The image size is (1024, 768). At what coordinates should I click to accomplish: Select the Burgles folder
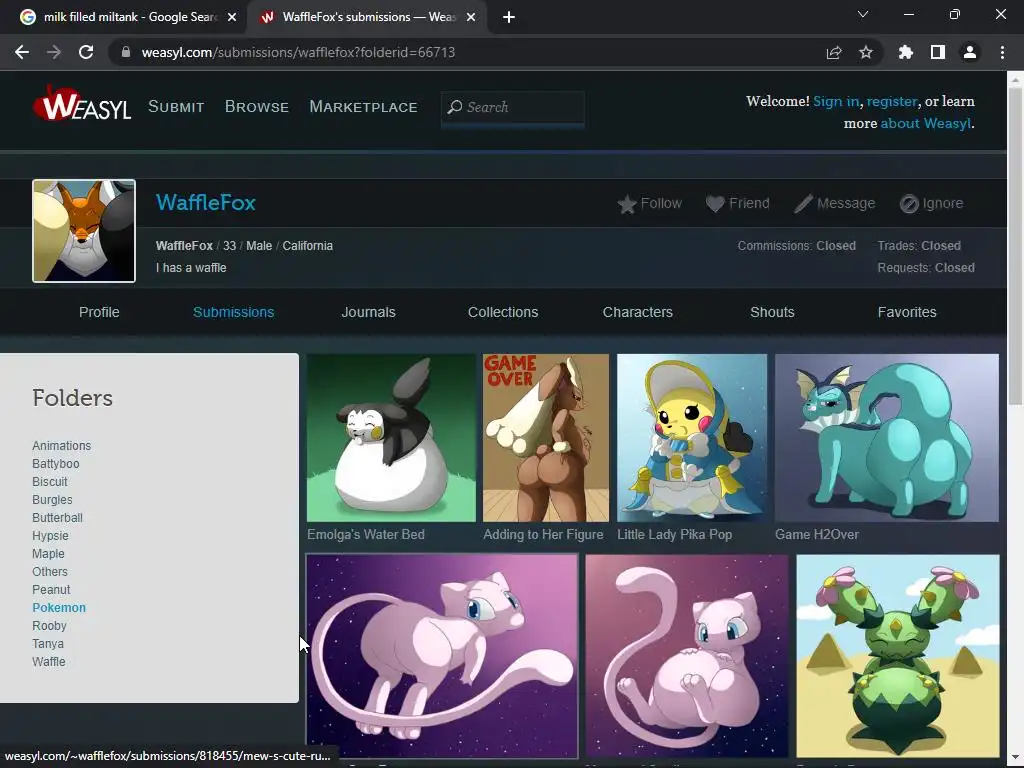click(x=52, y=500)
